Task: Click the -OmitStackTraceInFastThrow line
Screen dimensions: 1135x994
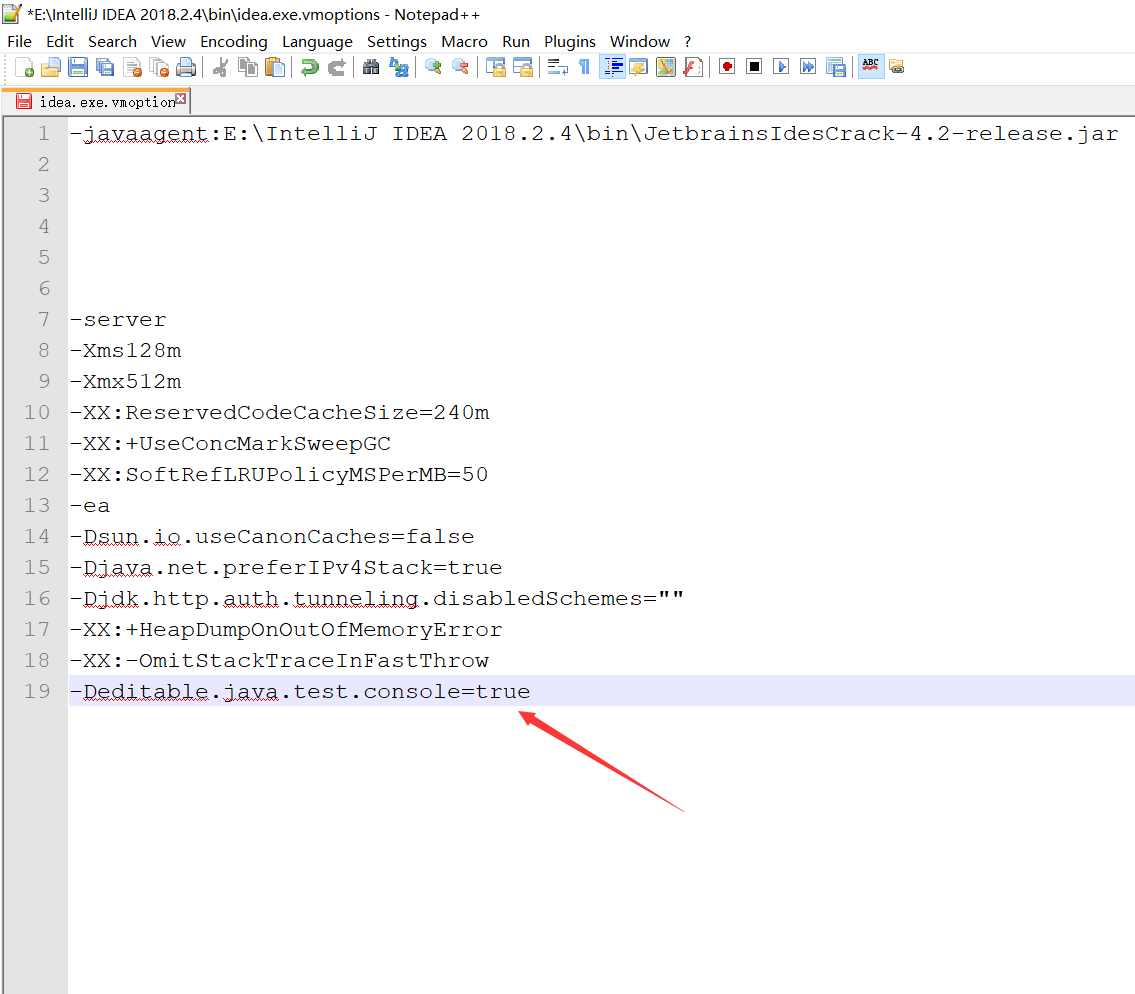Action: point(279,661)
